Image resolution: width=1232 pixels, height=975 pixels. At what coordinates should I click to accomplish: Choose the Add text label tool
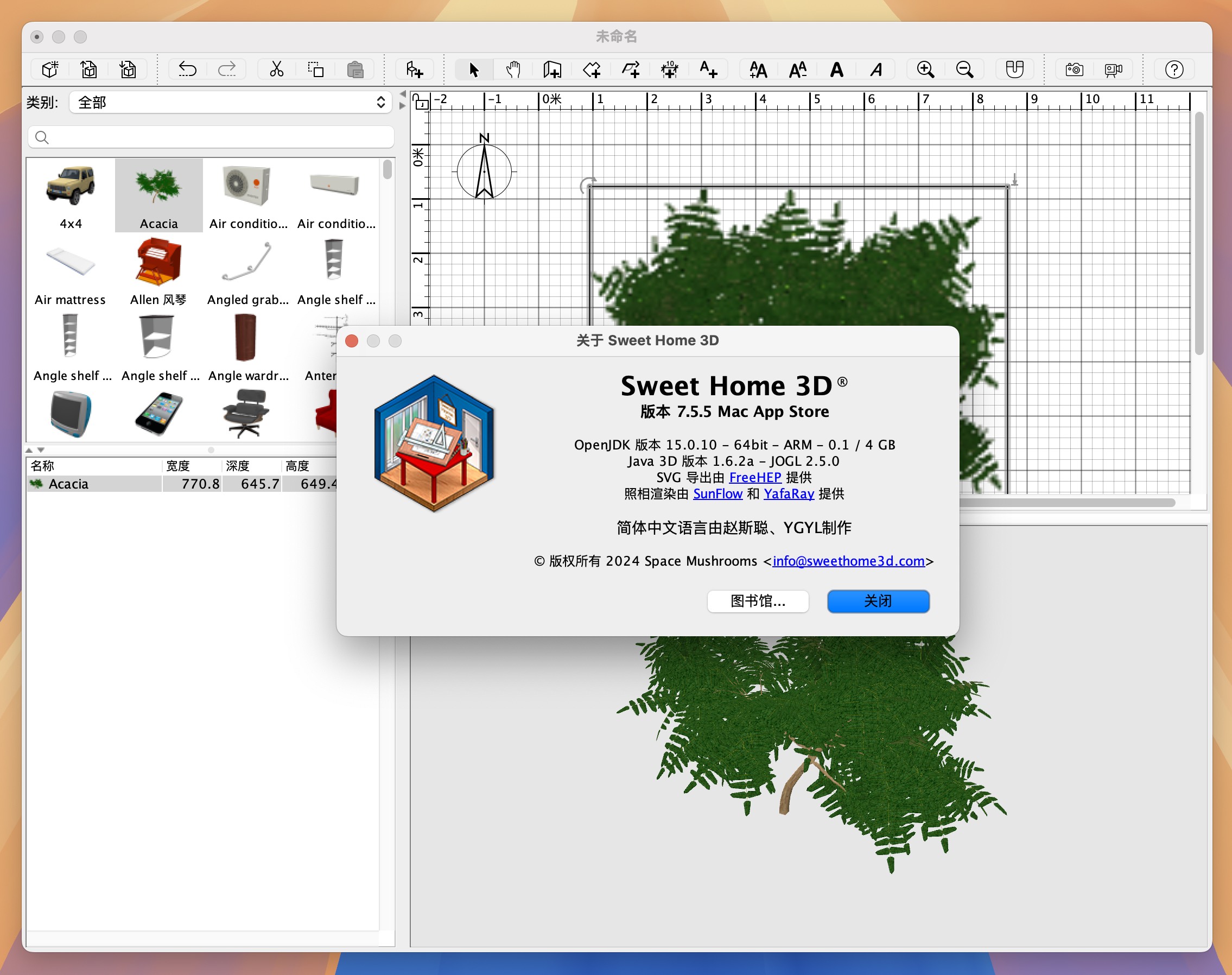point(709,69)
